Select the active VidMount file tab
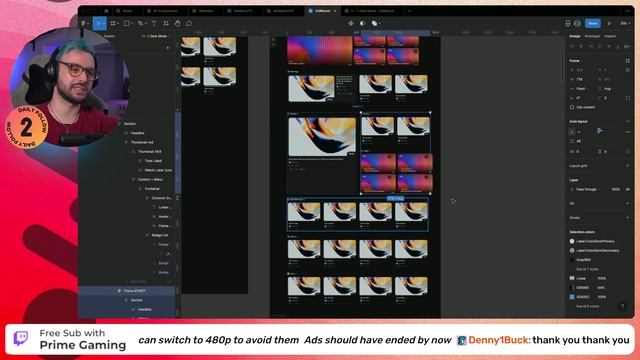640x360 pixels. [322, 11]
